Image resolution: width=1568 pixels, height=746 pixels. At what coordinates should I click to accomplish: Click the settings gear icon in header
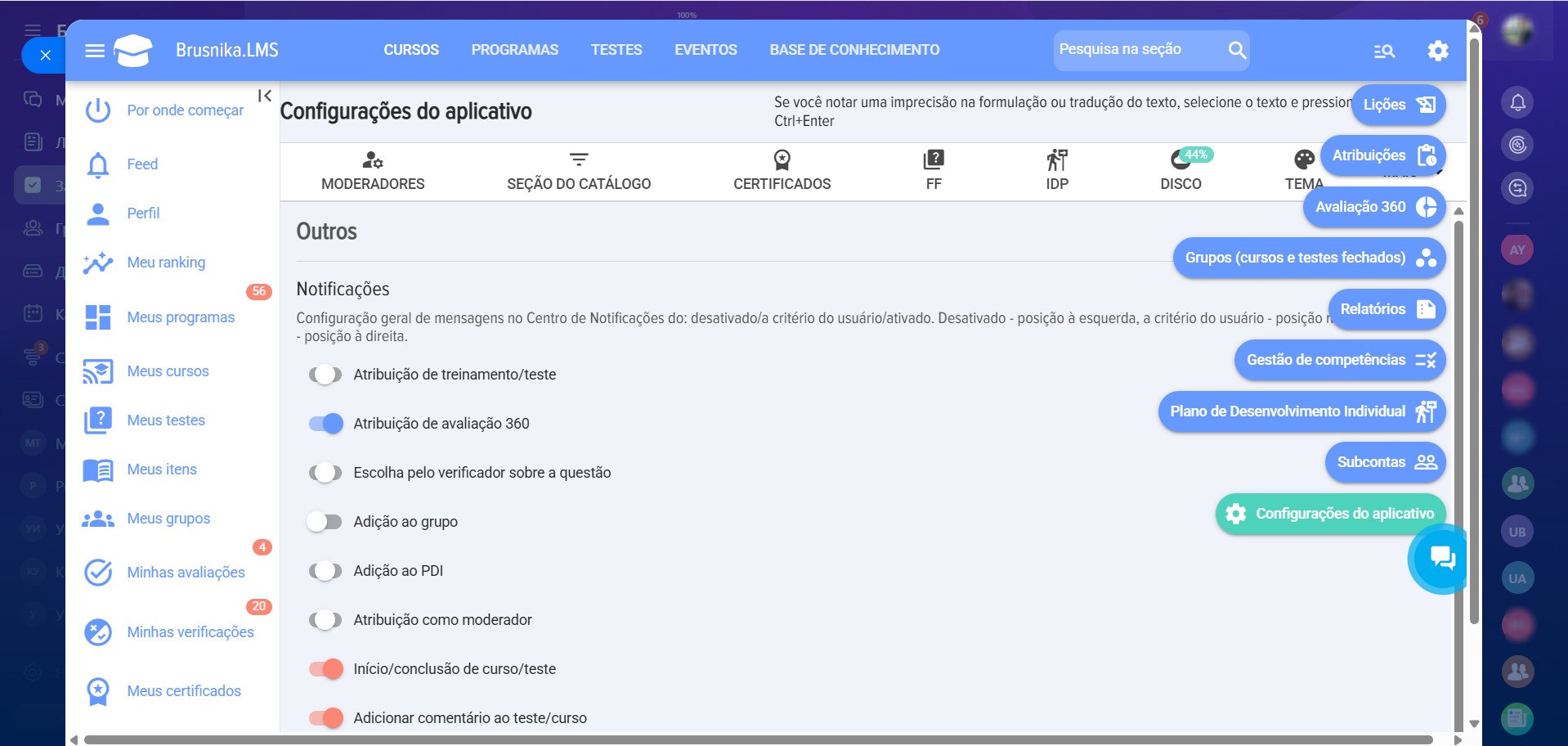coord(1437,51)
